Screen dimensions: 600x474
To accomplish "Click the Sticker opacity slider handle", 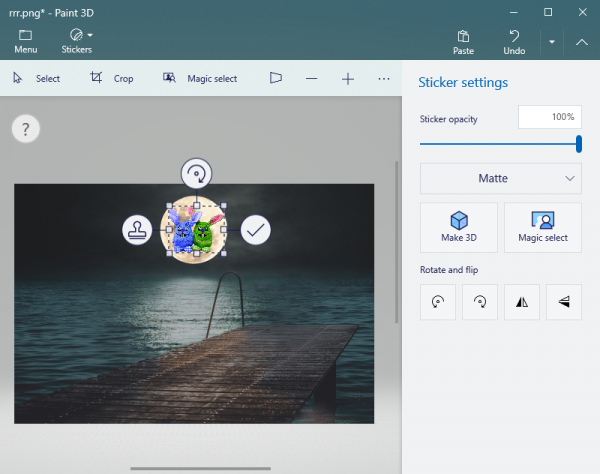I will click(579, 144).
